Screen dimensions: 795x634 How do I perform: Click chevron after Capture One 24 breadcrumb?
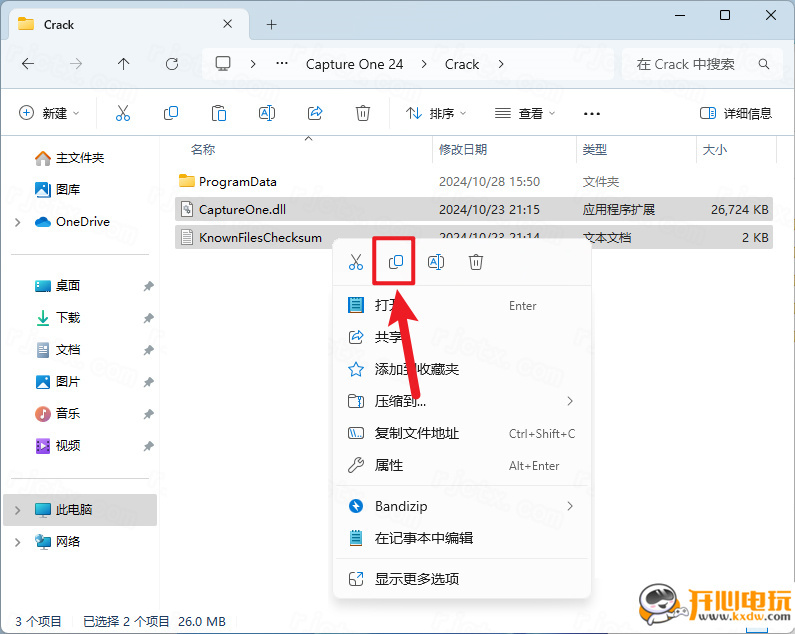pyautogui.click(x=424, y=64)
